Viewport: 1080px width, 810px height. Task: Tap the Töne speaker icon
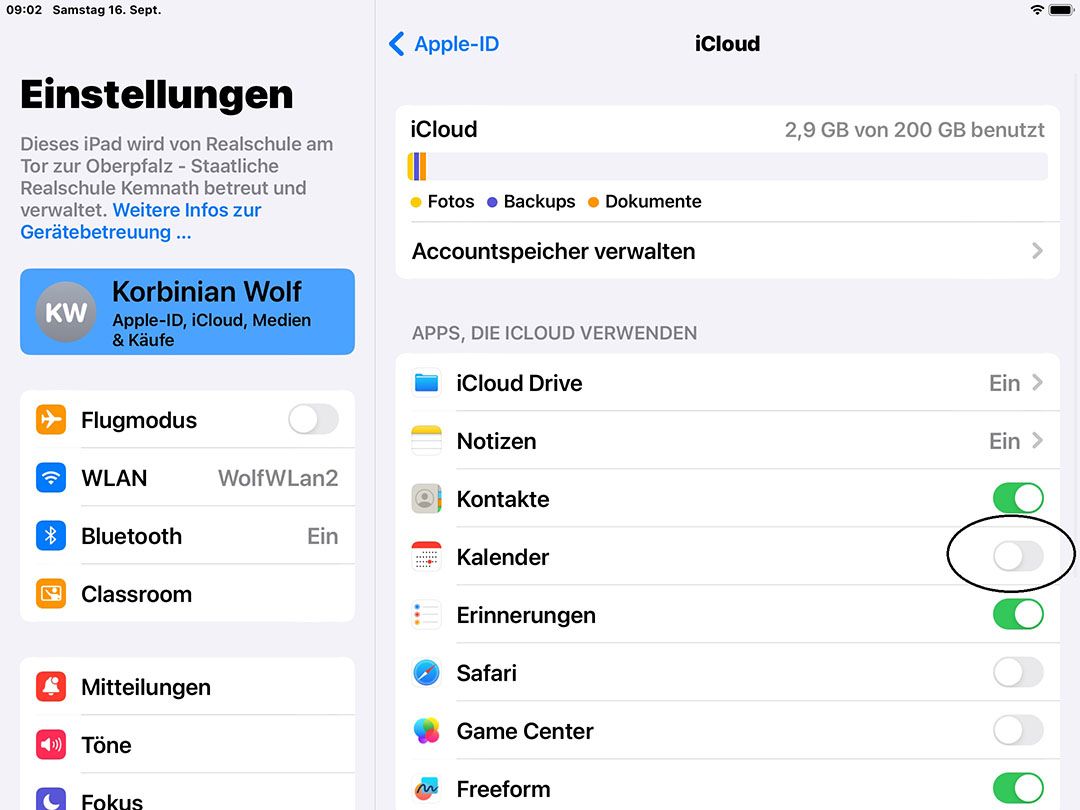pyautogui.click(x=51, y=744)
